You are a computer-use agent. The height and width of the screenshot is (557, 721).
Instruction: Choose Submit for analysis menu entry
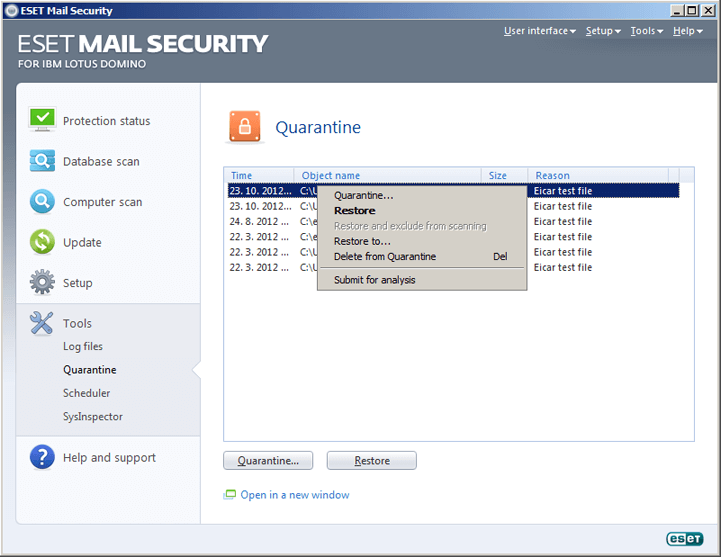click(x=422, y=280)
